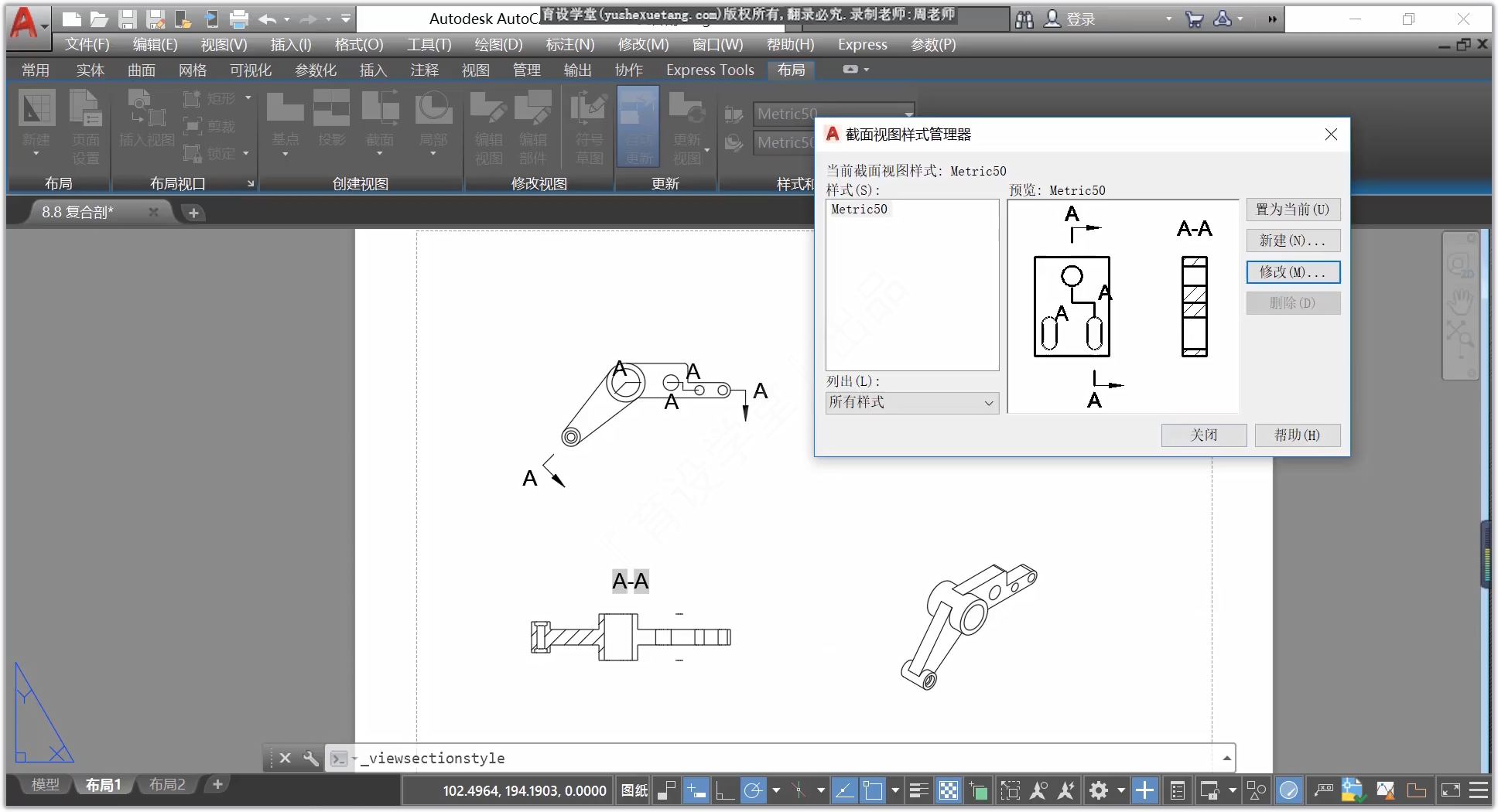Viewport: 1498px width, 812px height.
Task: Click the 帮助(H) button in dialog
Action: [x=1297, y=435]
